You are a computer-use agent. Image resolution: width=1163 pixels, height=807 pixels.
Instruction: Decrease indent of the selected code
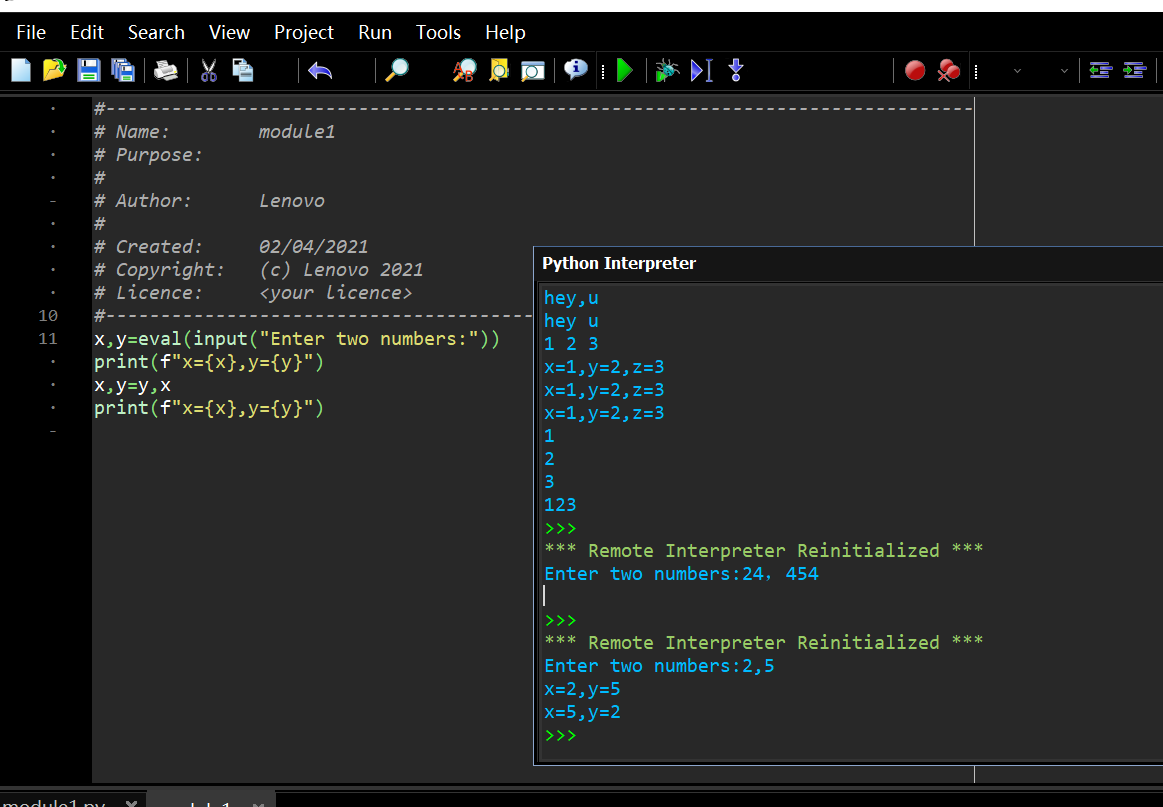point(1100,70)
